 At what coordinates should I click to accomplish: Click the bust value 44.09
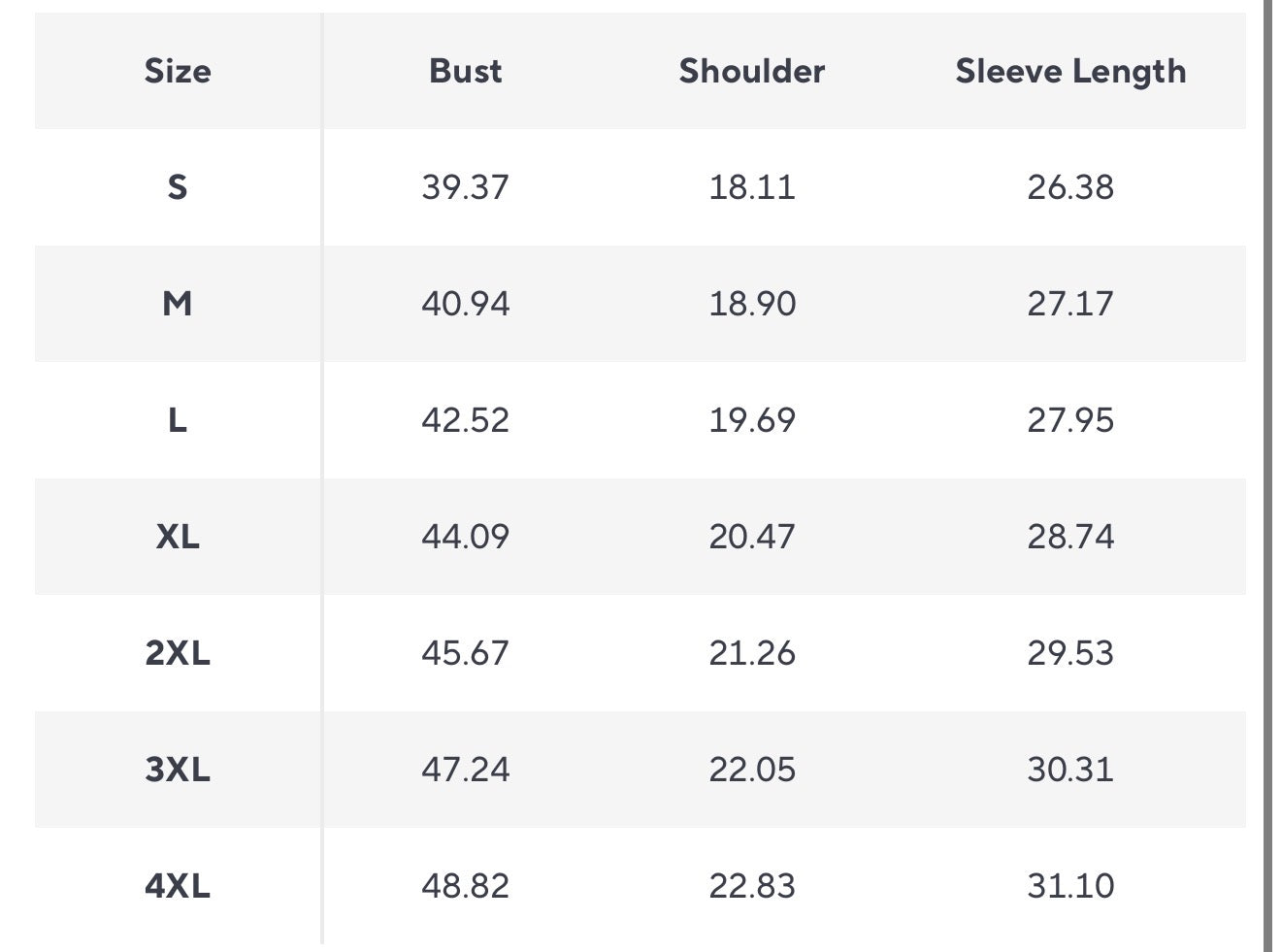pyautogui.click(x=465, y=537)
